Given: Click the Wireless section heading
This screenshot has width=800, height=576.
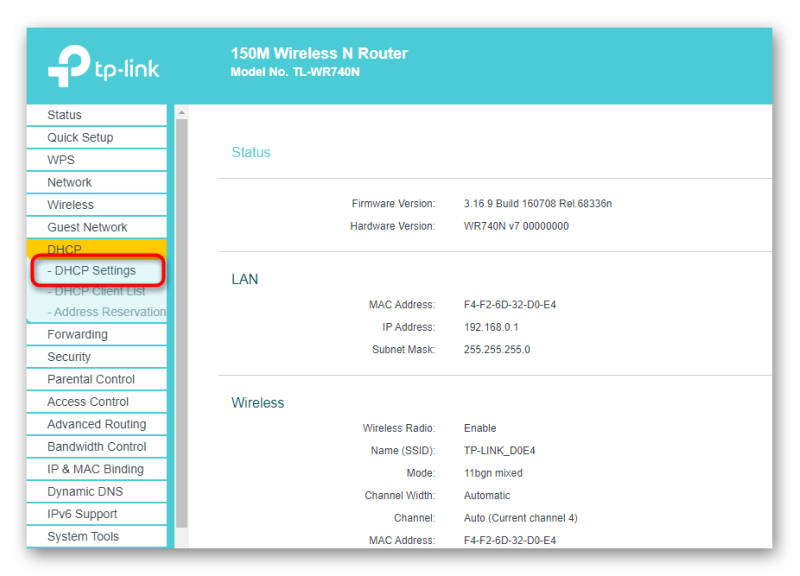Looking at the screenshot, I should point(258,403).
